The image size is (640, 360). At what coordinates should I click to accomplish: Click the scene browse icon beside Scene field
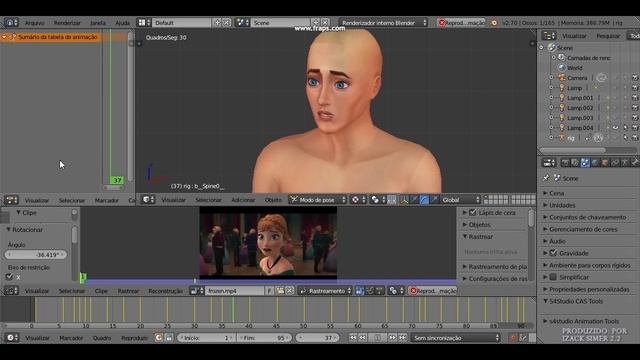pyautogui.click(x=243, y=23)
